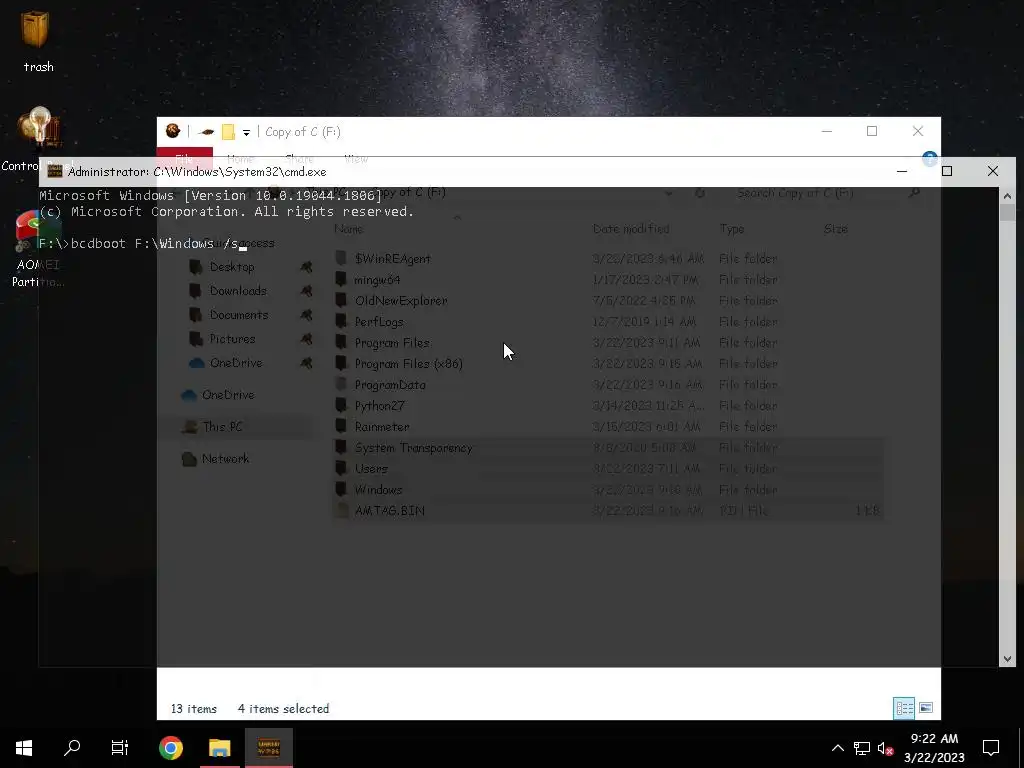This screenshot has width=1024, height=768.
Task: Select the Program Files (x86) folder
Action: point(408,364)
